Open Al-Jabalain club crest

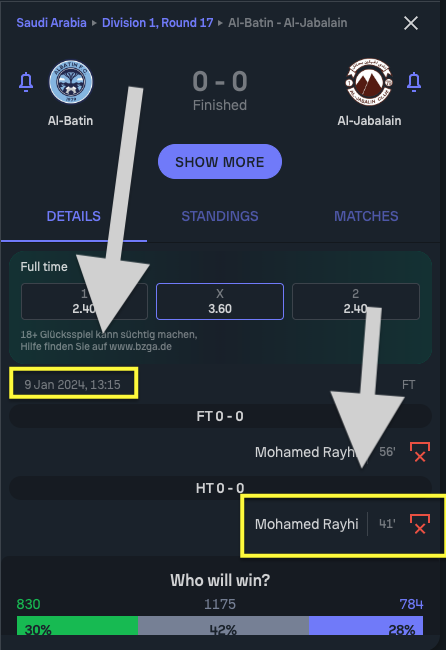pyautogui.click(x=369, y=82)
